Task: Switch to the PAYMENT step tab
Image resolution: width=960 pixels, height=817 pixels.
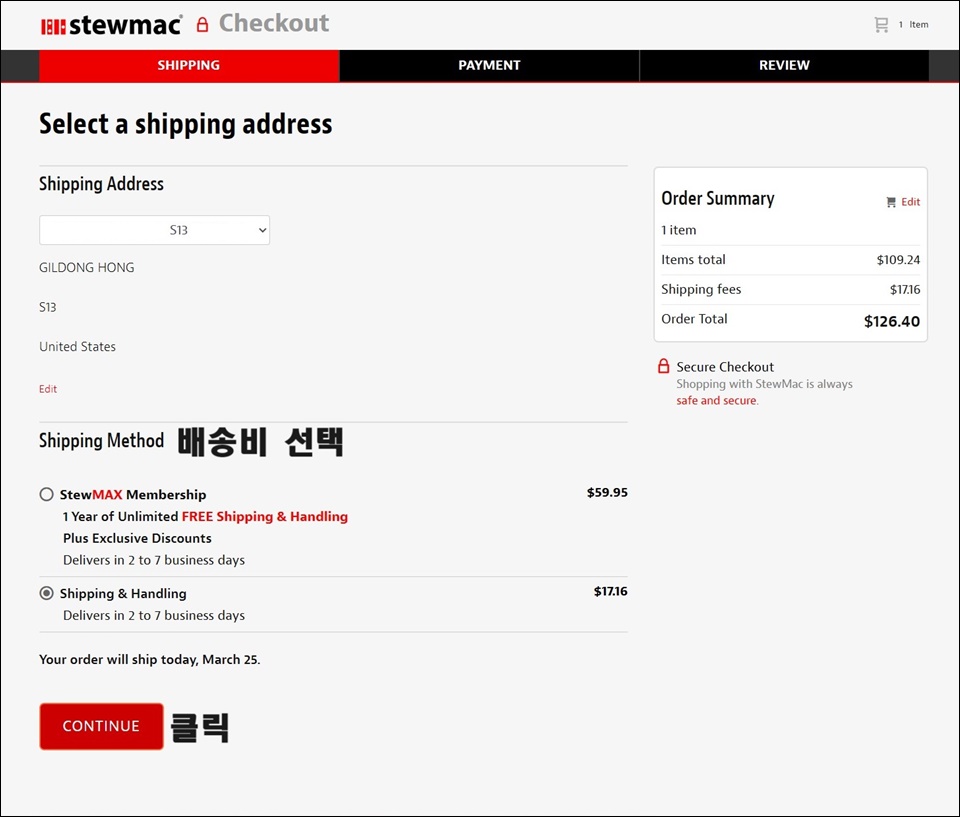Action: 489,66
